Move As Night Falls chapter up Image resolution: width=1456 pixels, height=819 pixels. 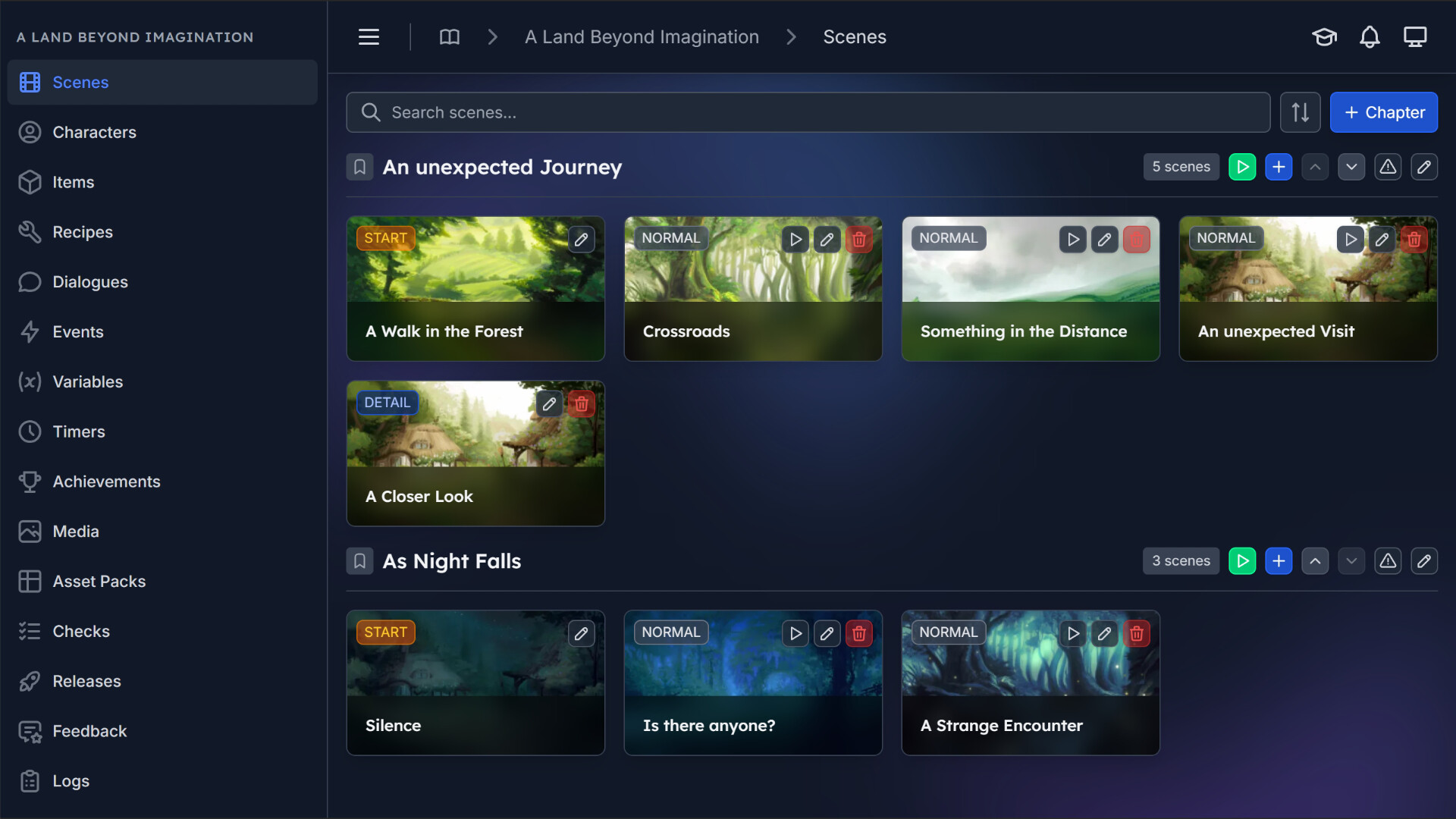(1315, 561)
